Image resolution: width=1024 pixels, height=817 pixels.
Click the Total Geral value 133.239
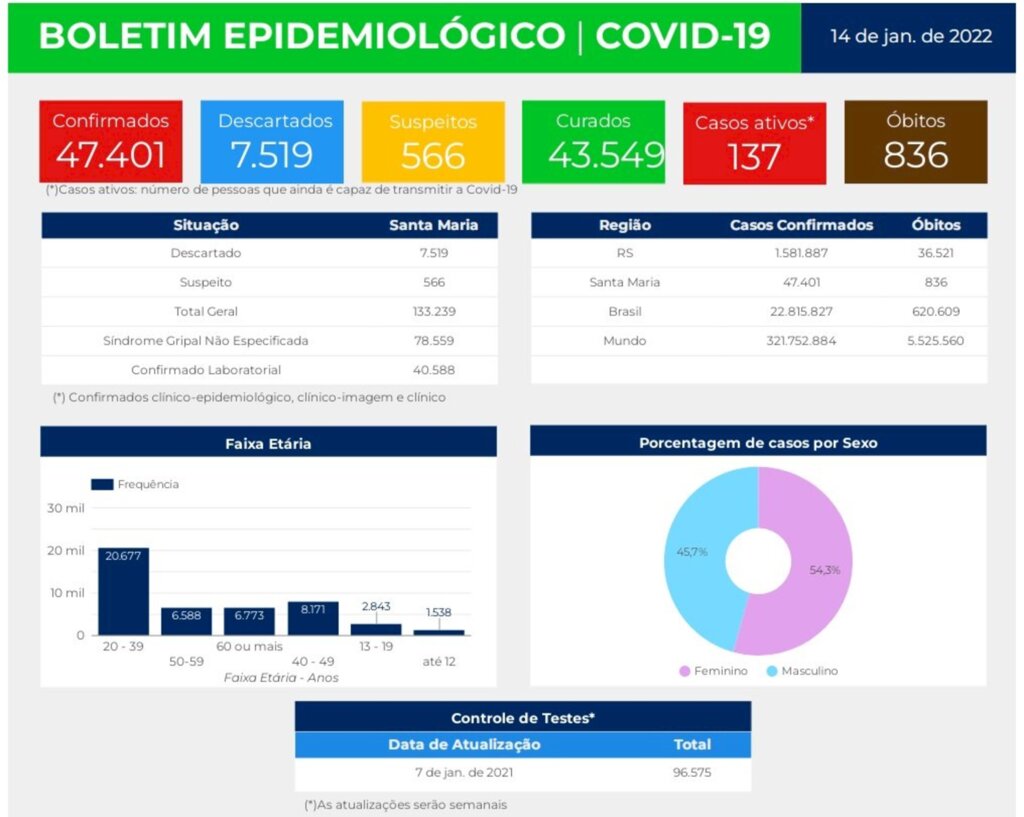[434, 312]
